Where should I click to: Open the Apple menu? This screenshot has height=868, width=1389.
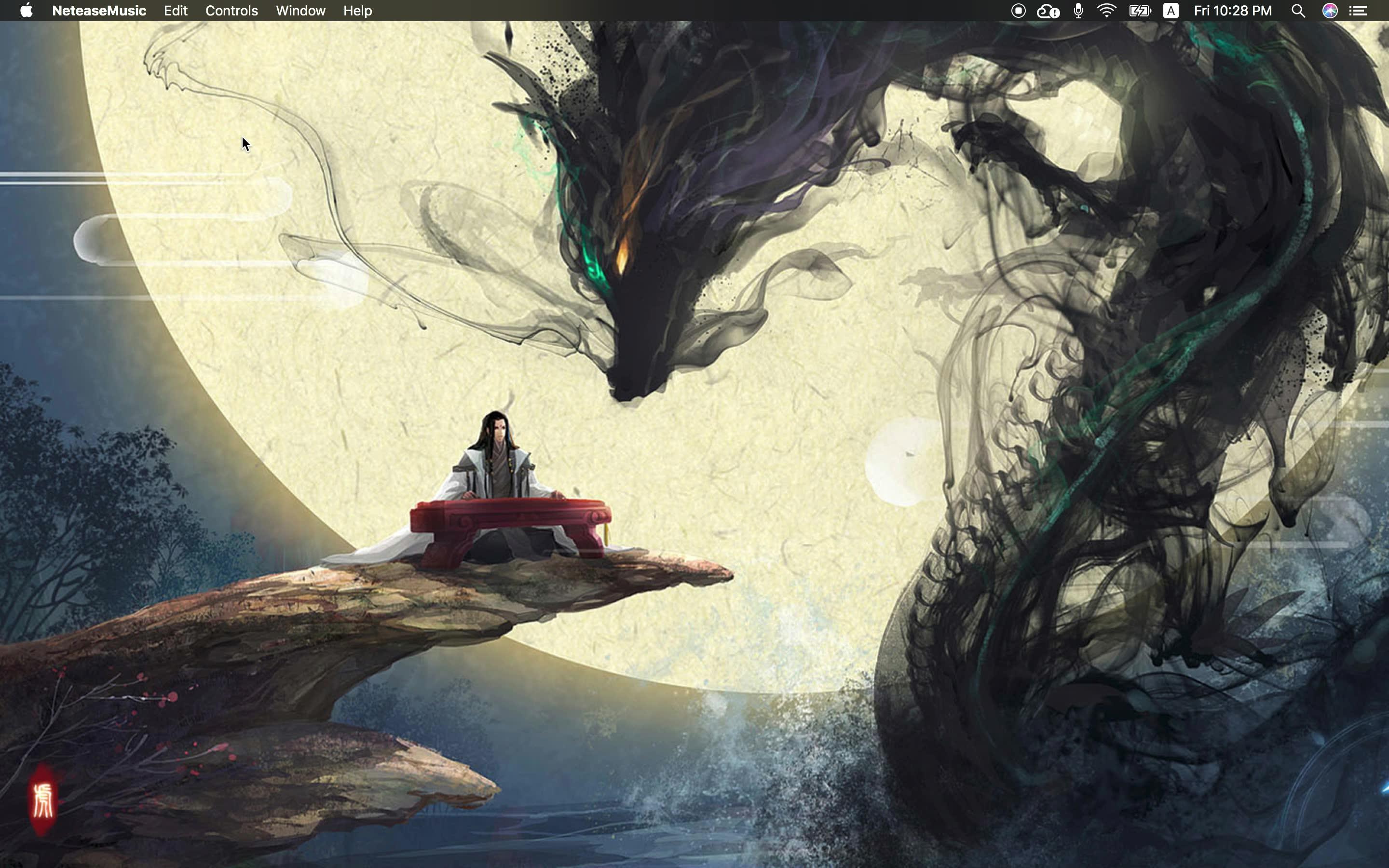[x=27, y=10]
